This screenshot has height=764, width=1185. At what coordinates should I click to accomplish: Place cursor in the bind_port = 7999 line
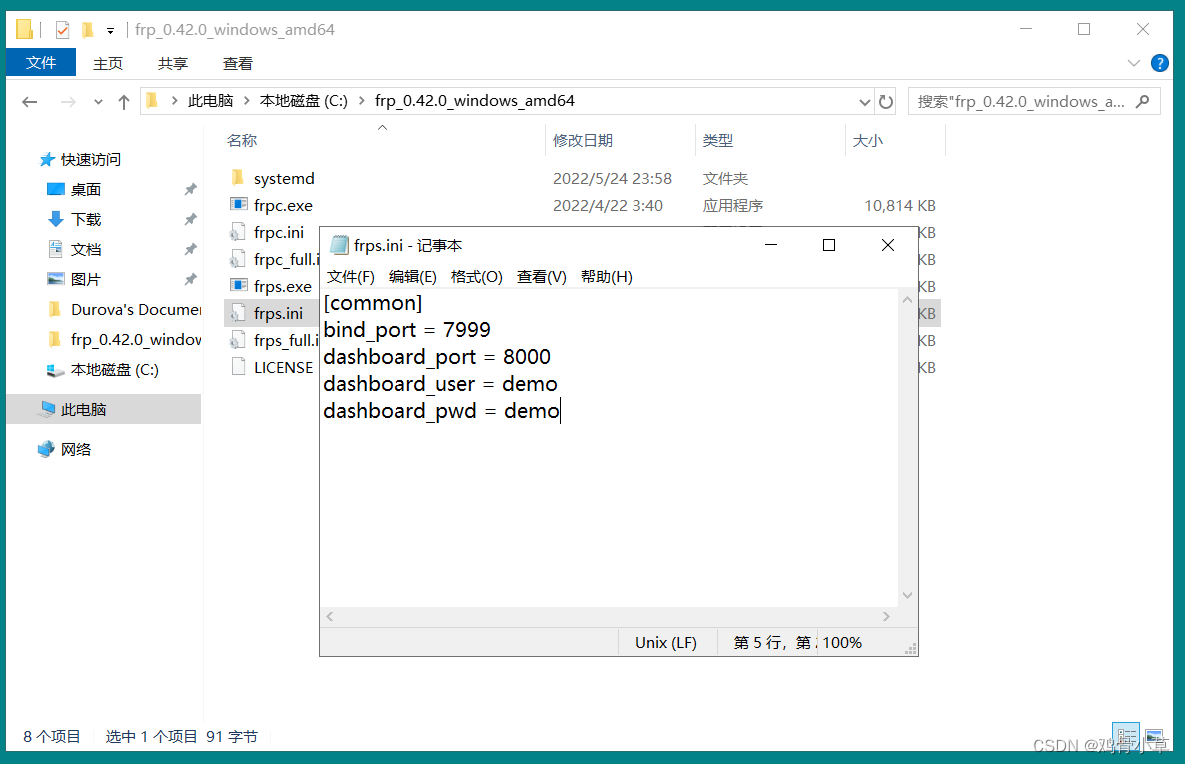point(407,330)
